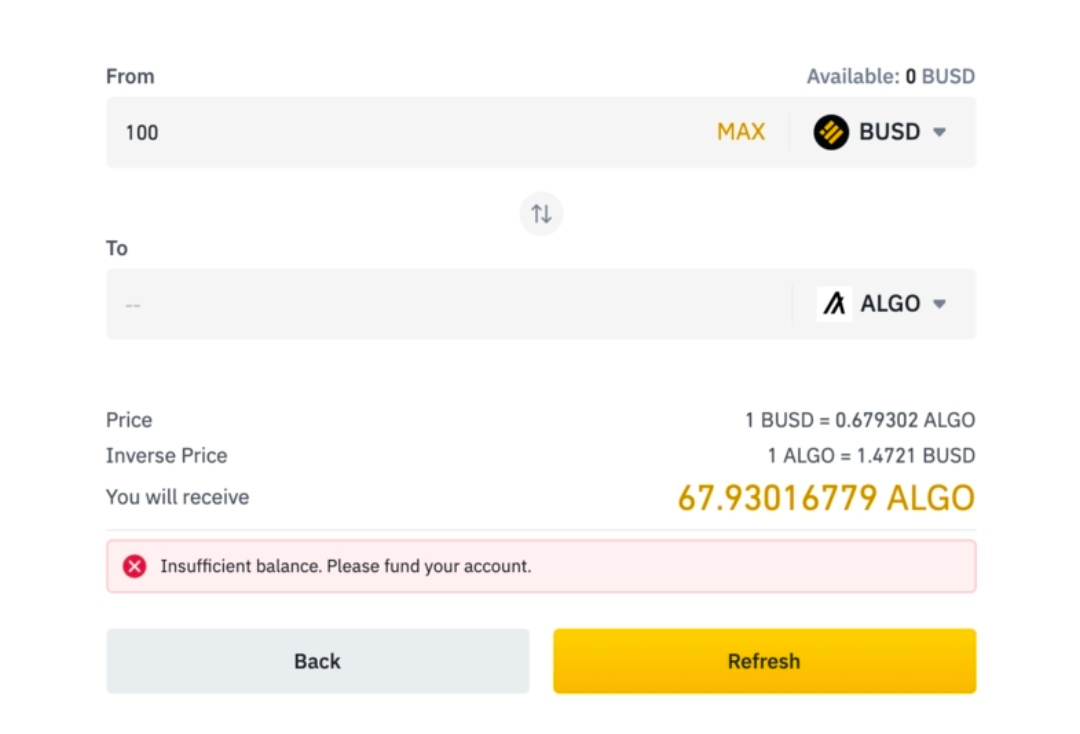Click the Inverse Price label

click(x=167, y=456)
